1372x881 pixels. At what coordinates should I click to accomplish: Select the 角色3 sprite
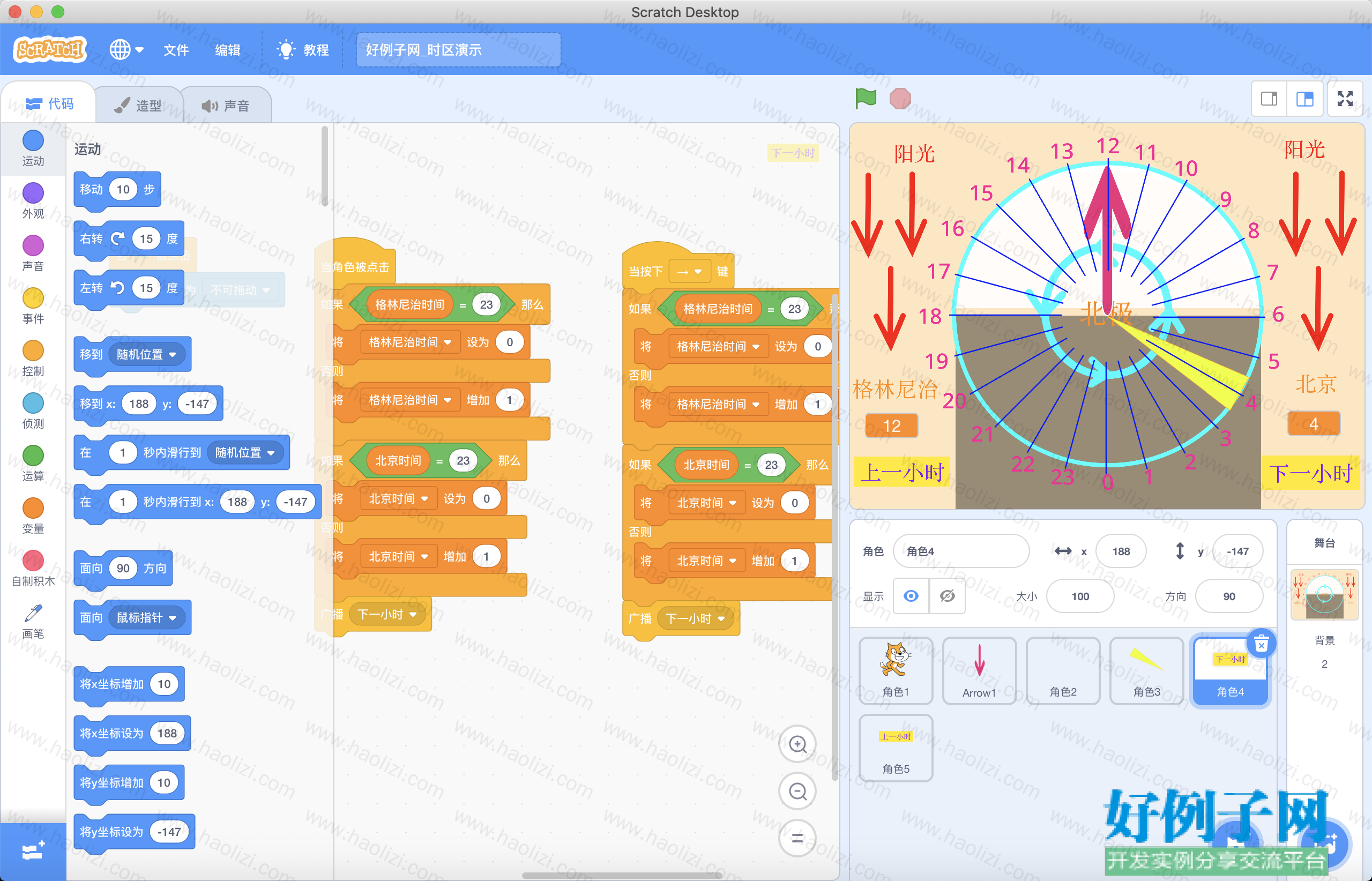click(x=1146, y=670)
